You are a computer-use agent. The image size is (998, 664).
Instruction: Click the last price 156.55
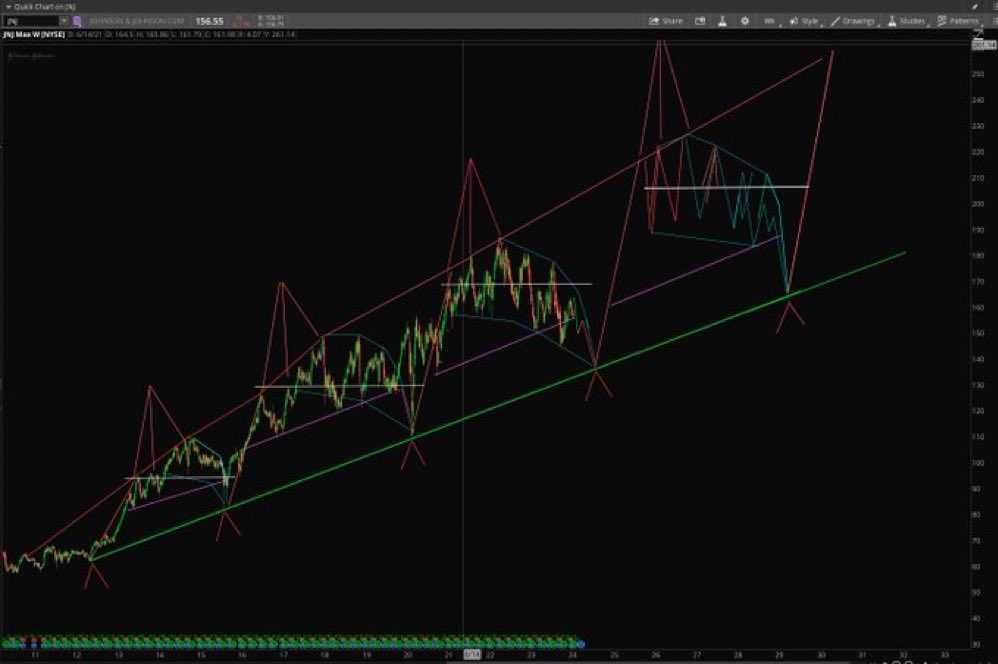point(209,21)
